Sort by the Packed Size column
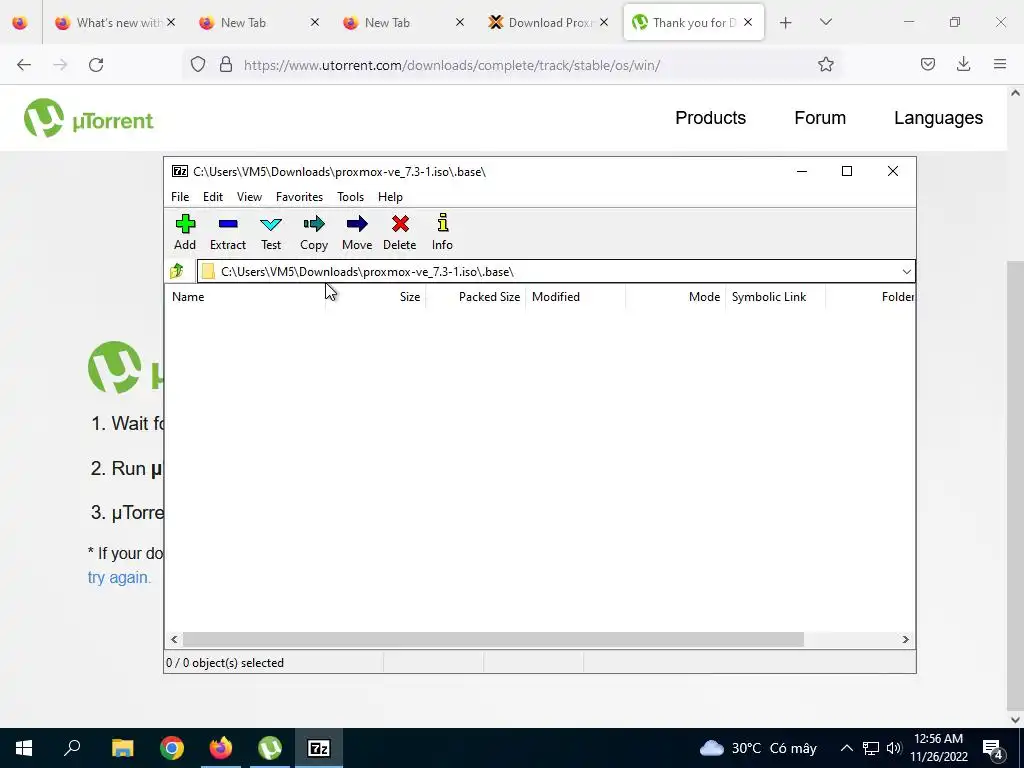 (475, 296)
